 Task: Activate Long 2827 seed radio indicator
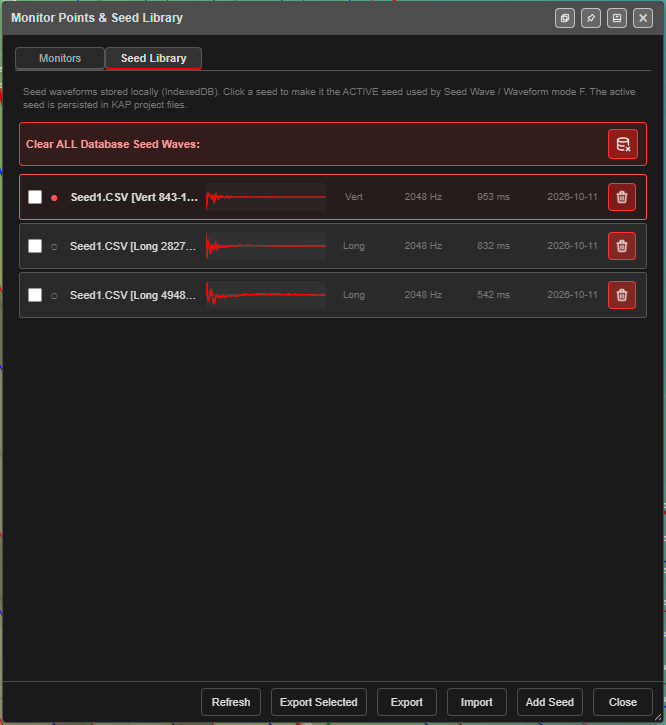click(x=54, y=247)
